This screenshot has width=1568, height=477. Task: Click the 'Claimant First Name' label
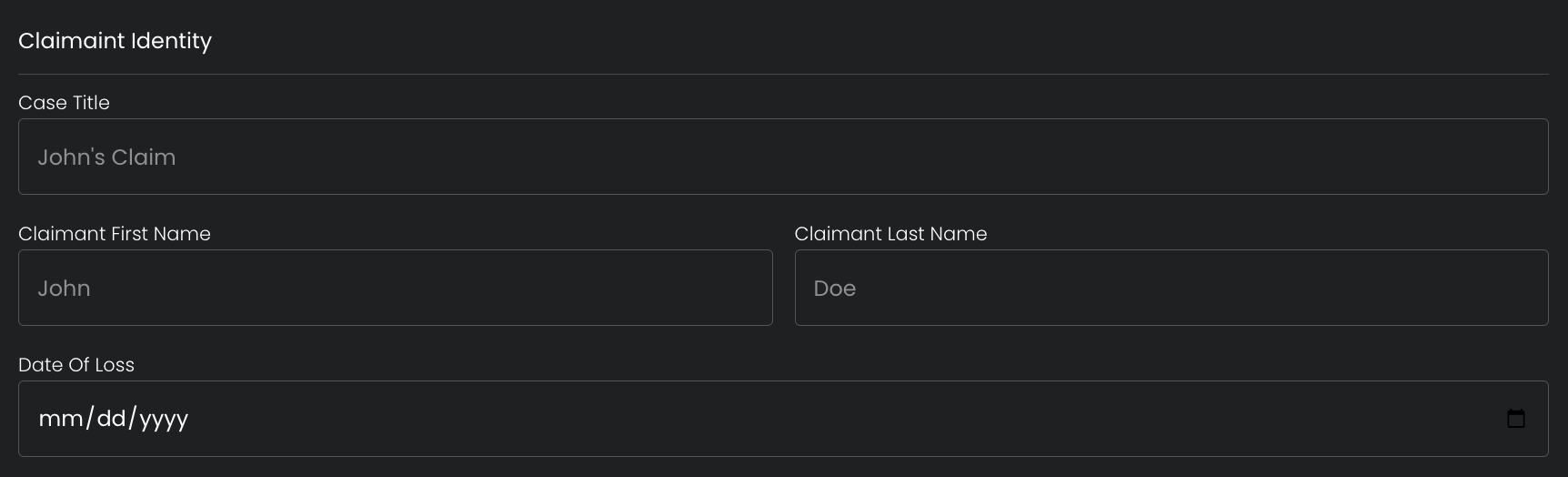coord(115,234)
